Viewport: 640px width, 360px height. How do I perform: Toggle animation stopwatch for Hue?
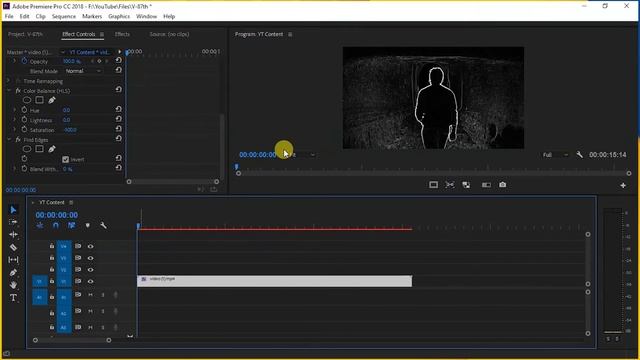pyautogui.click(x=24, y=110)
